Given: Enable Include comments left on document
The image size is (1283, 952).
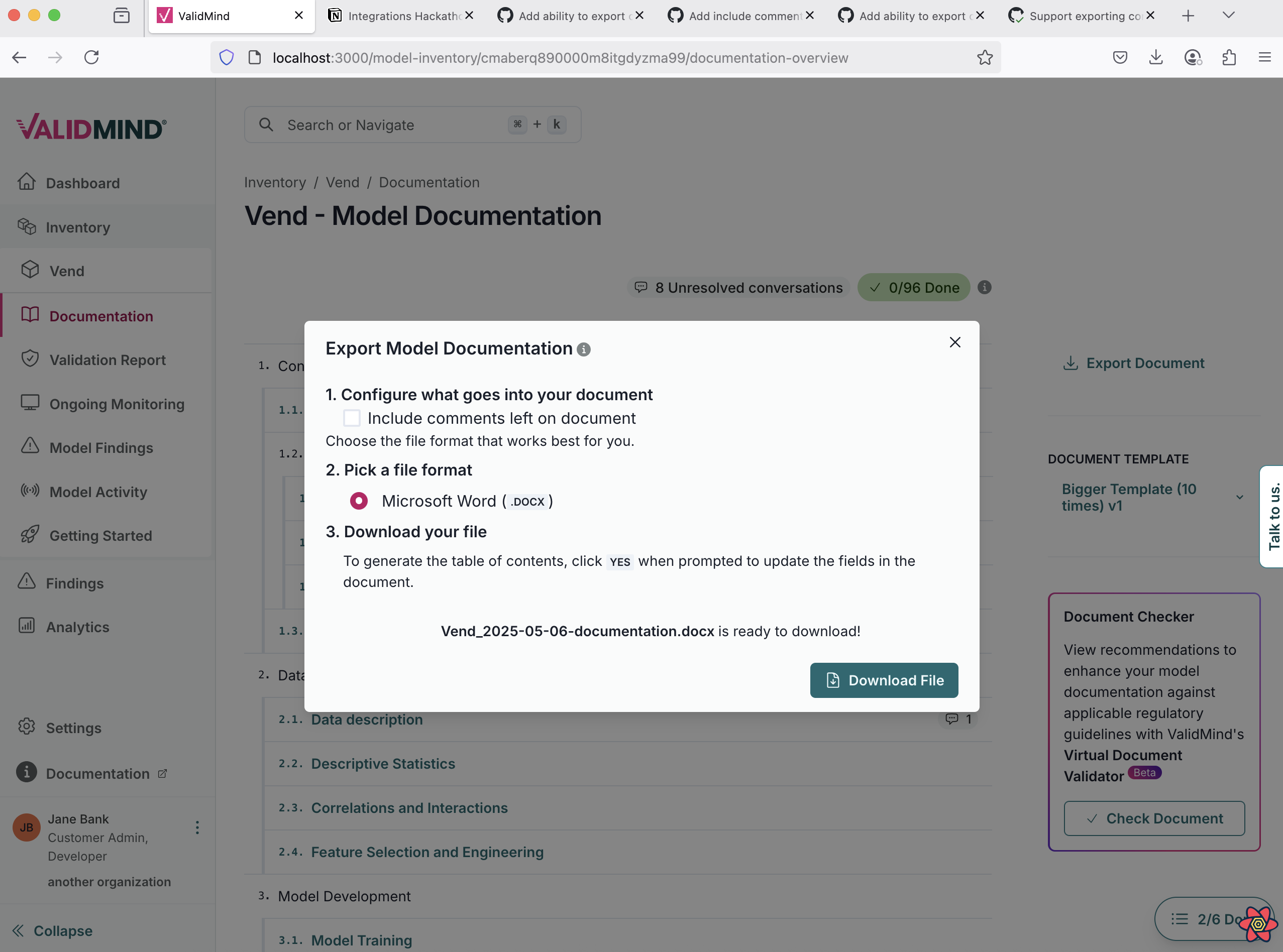Looking at the screenshot, I should pos(351,417).
